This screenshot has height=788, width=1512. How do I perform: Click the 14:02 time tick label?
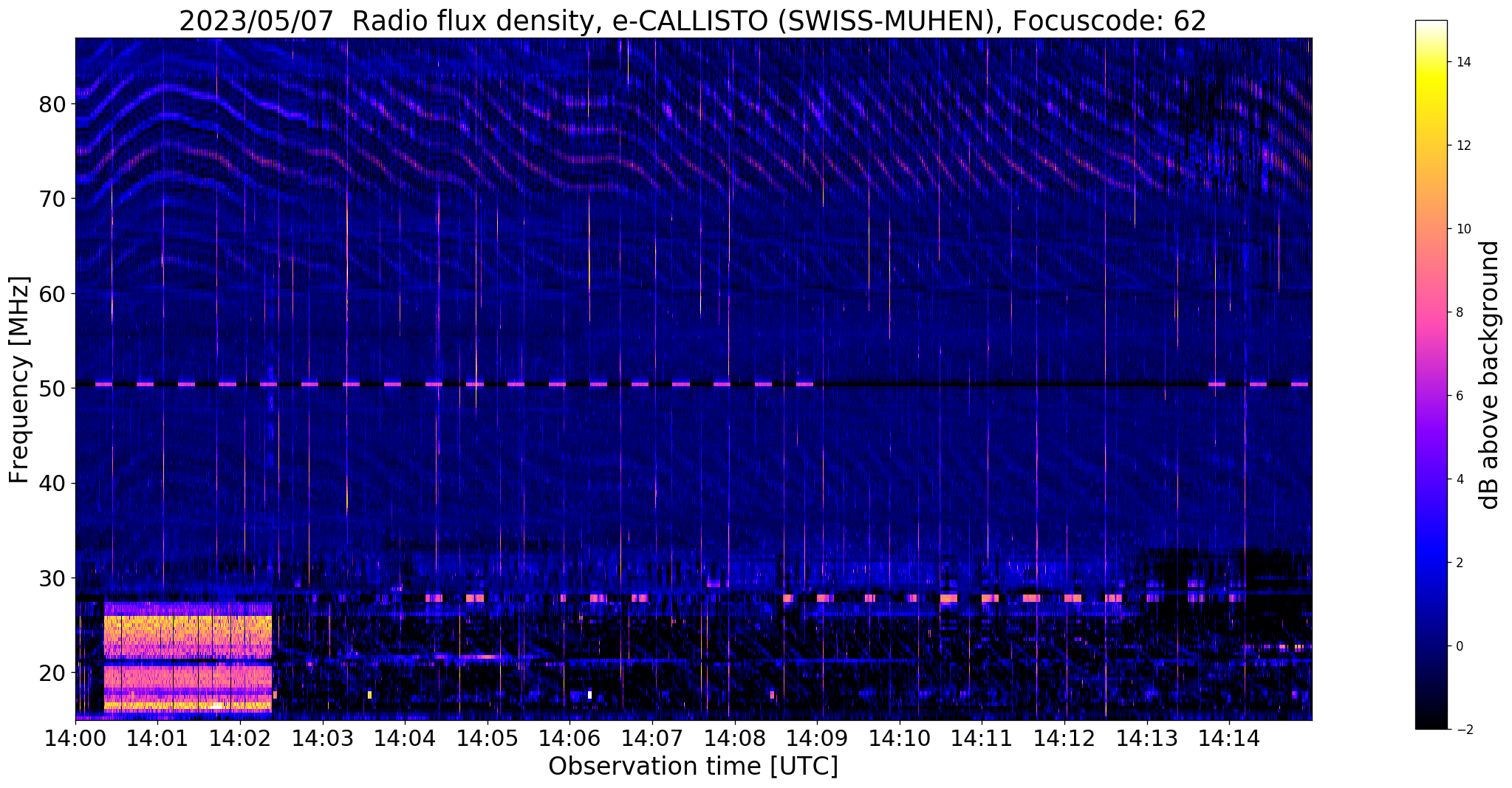[240, 738]
